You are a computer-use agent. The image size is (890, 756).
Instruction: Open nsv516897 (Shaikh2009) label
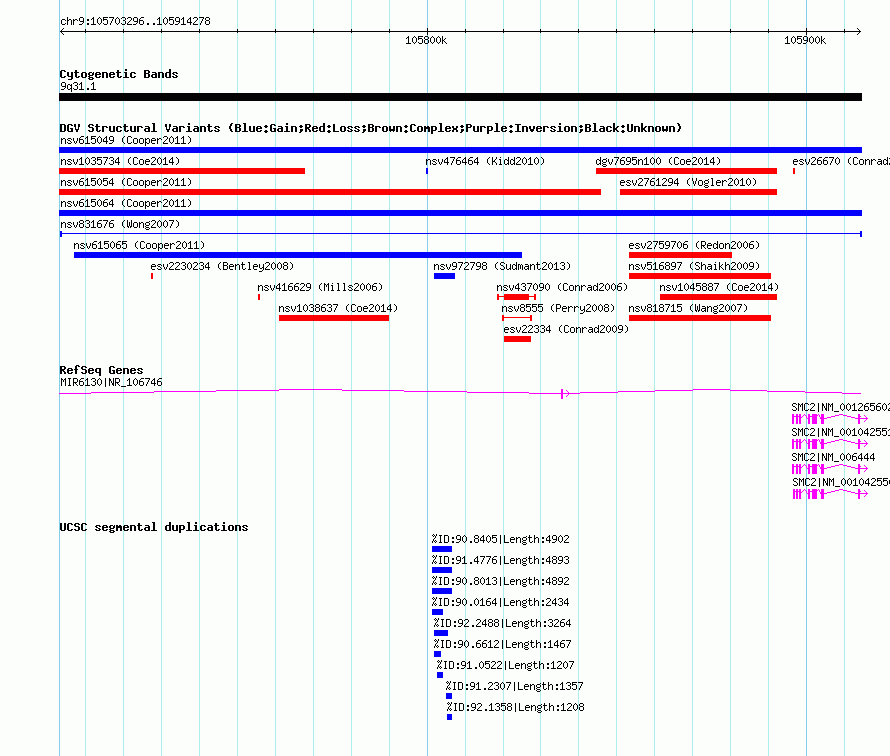694,266
